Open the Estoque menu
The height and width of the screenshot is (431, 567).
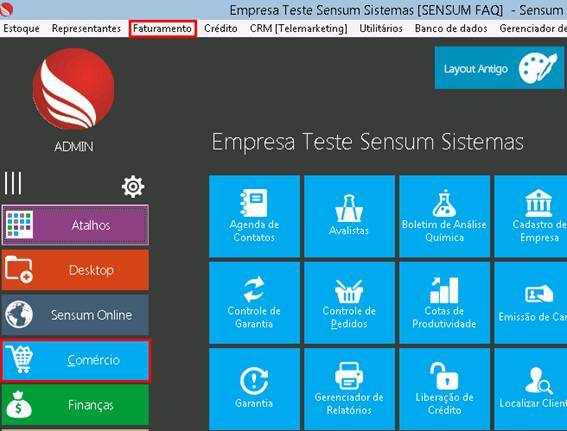click(x=21, y=29)
